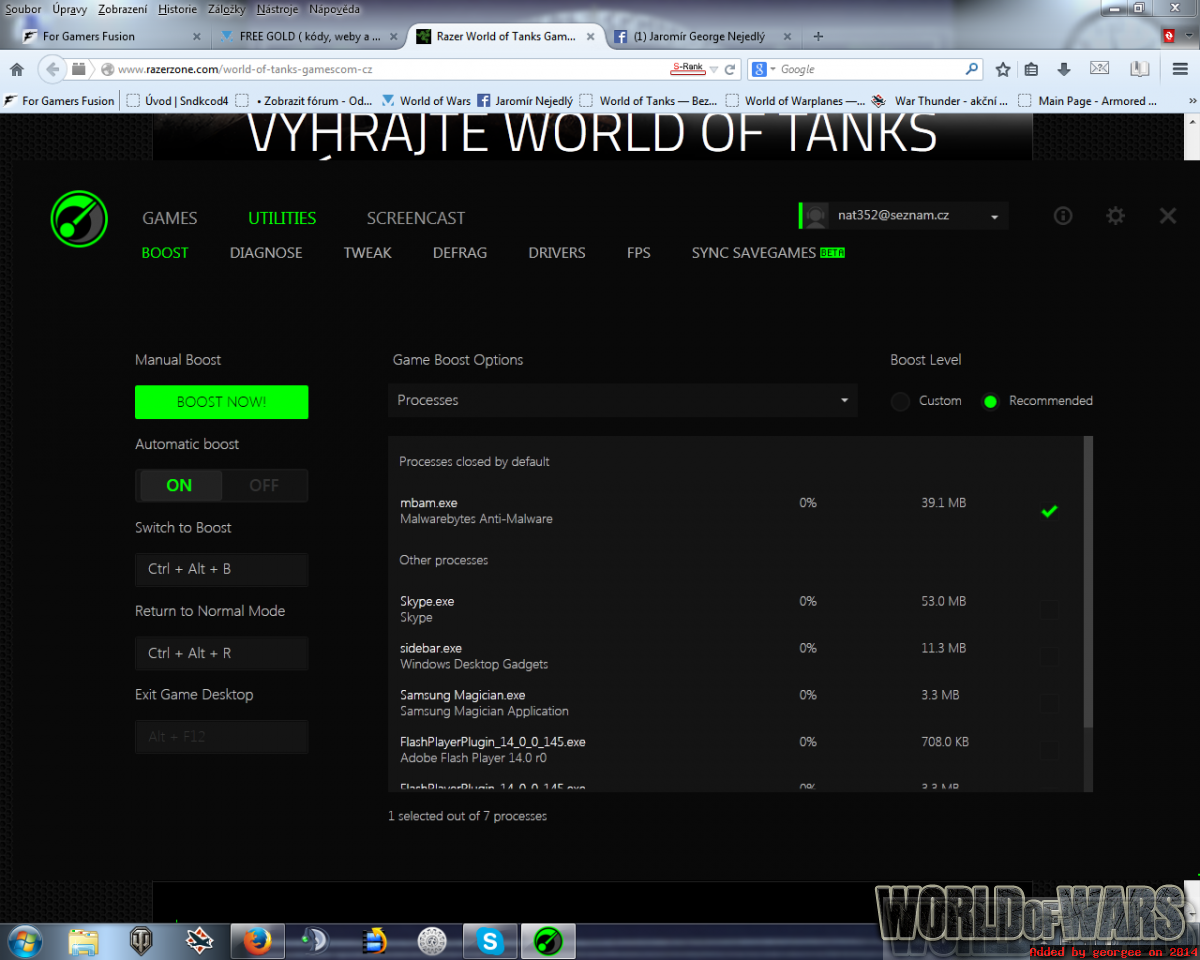Screen dimensions: 1200x960
Task: Bookmark this page with the star icon
Action: [x=1003, y=69]
